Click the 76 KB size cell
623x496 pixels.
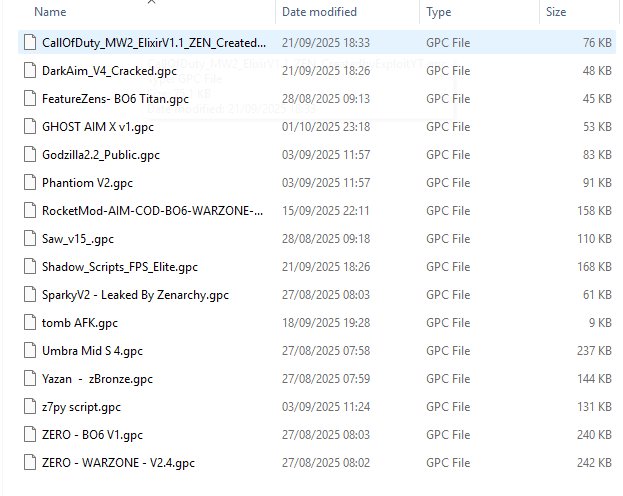(597, 43)
